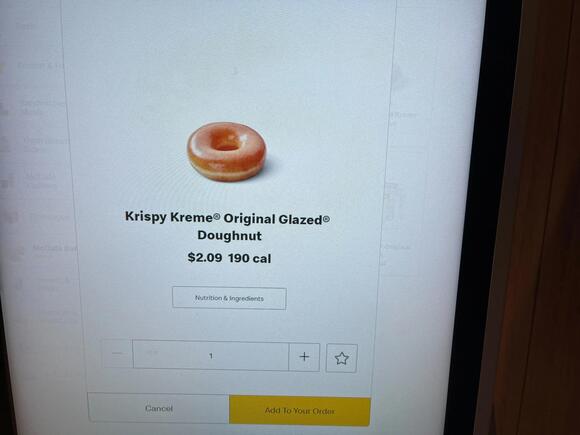This screenshot has width=580, height=435.
Task: Tap the $2.09 price label
Action: (205, 257)
